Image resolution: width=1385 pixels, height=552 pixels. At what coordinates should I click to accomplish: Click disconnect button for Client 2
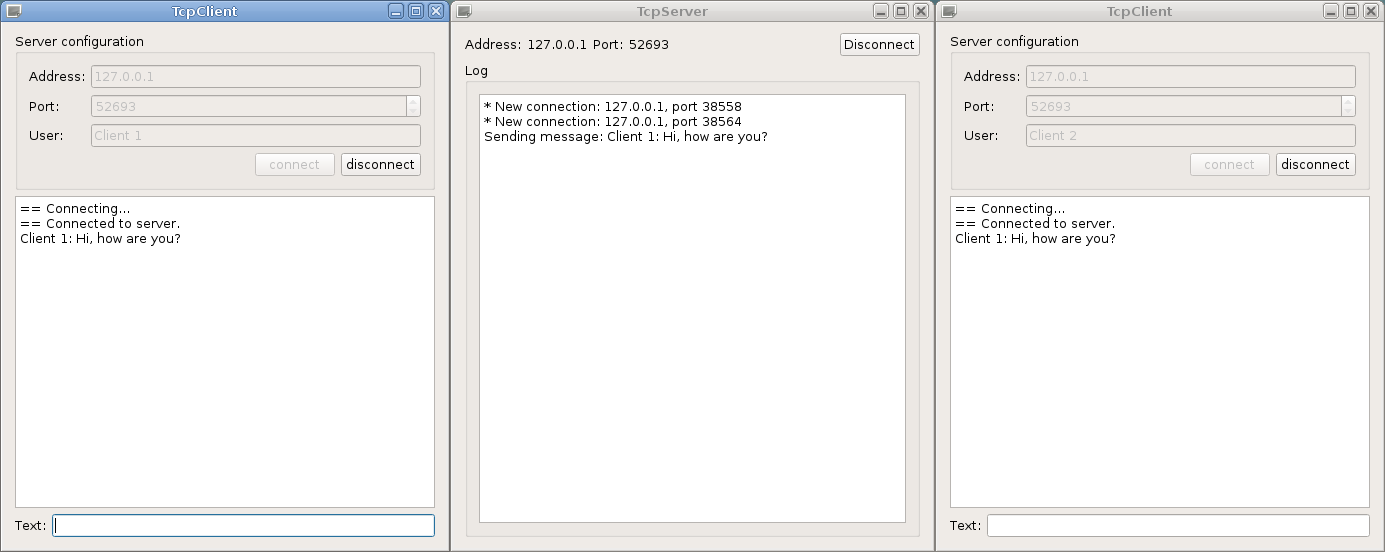click(x=1316, y=164)
